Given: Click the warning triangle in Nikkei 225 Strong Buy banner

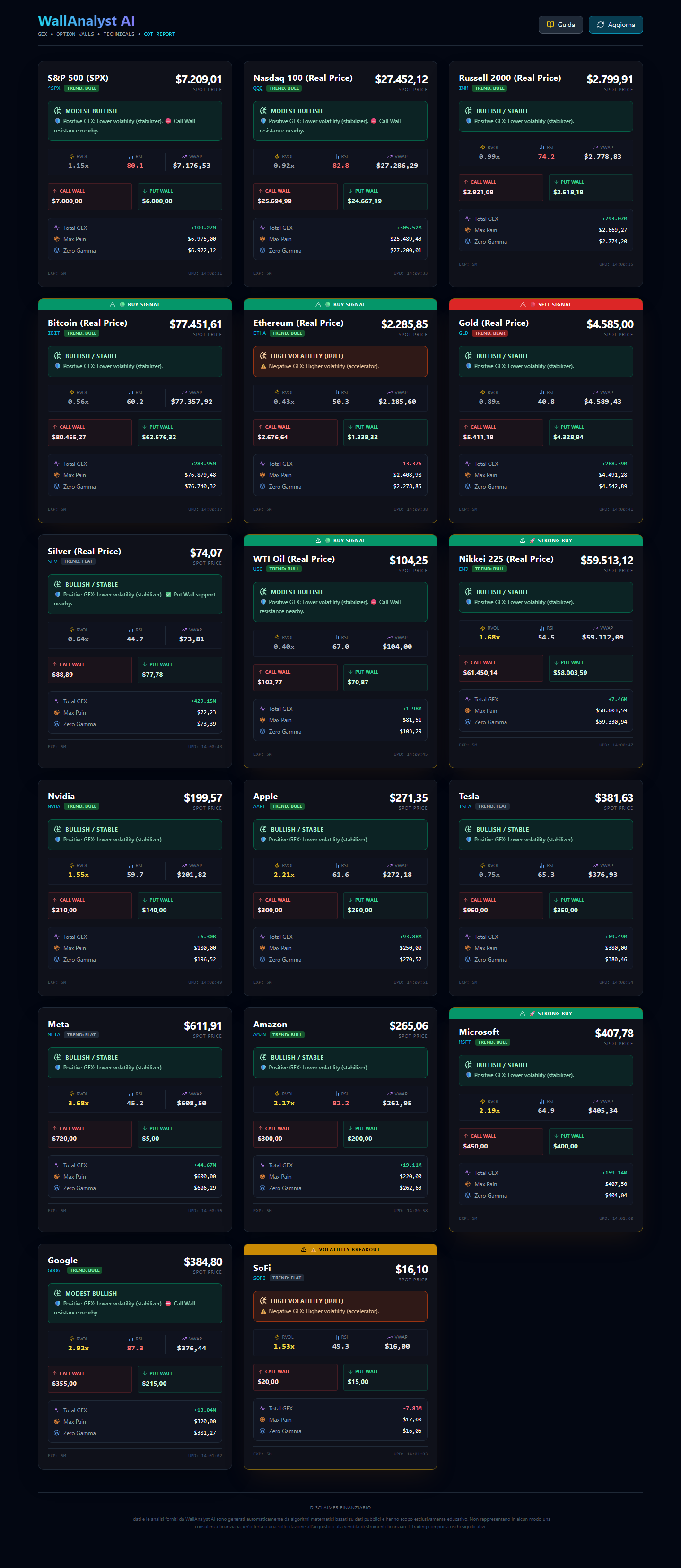Looking at the screenshot, I should (523, 541).
